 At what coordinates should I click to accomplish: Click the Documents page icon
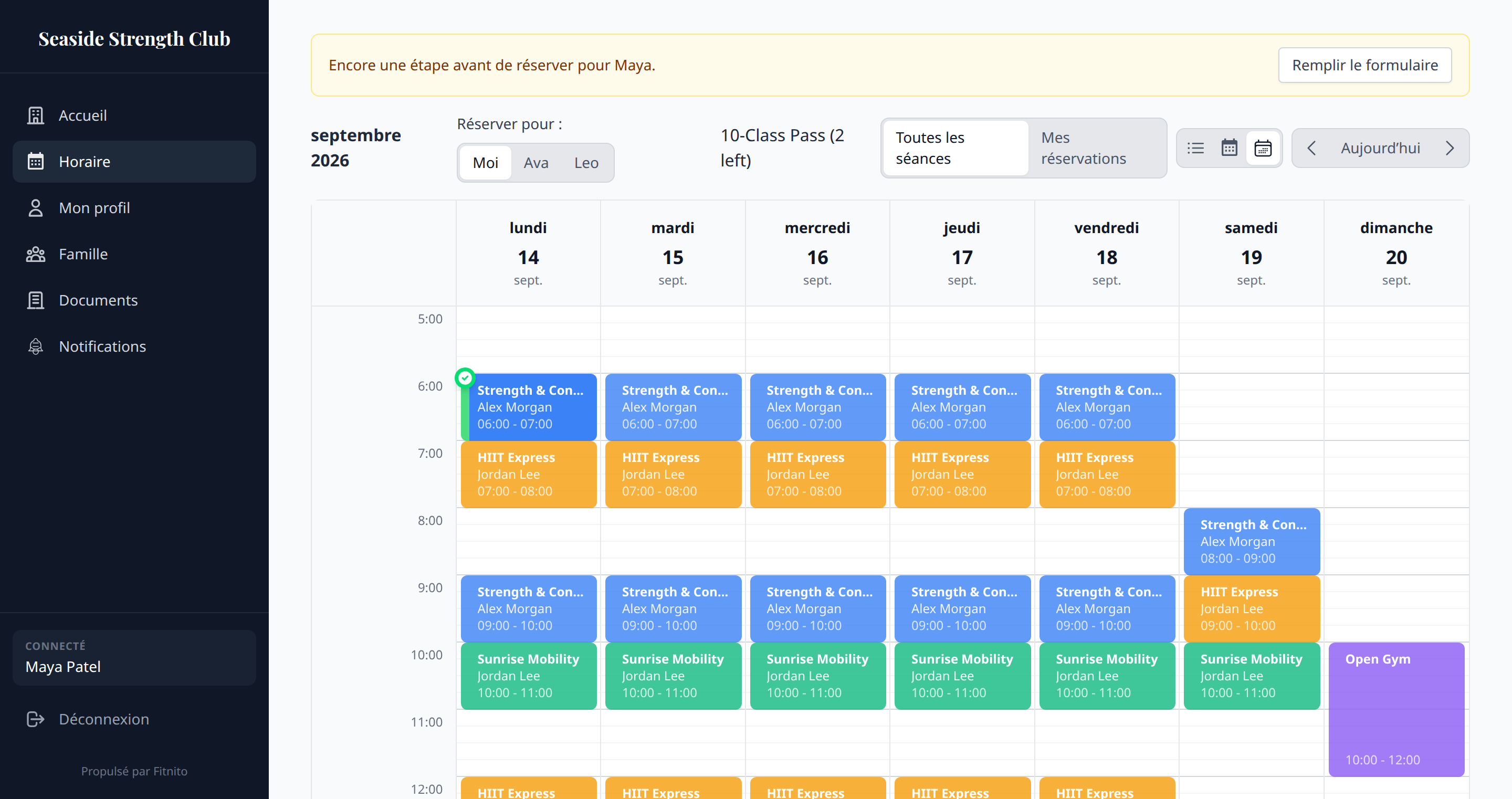[36, 300]
